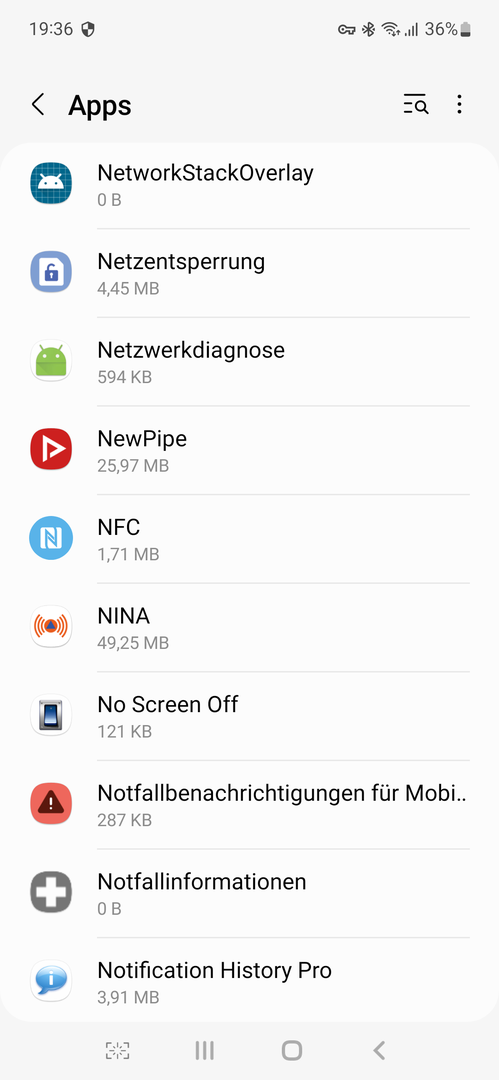The image size is (499, 1080).
Task: Open recent apps from navigation bar
Action: (205, 1050)
